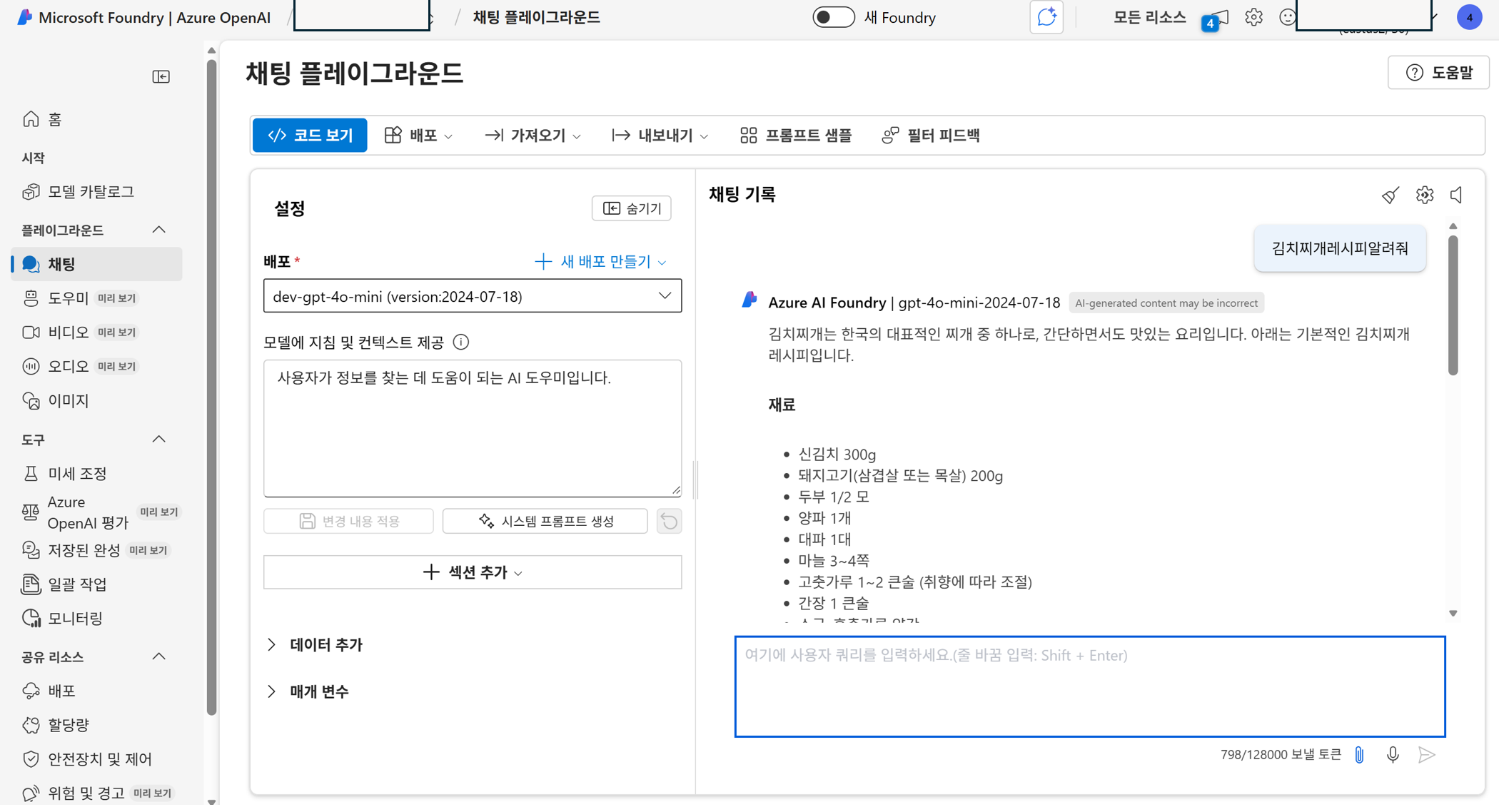The image size is (1499, 812).
Task: Click the 코드 보기 button
Action: pyautogui.click(x=311, y=136)
